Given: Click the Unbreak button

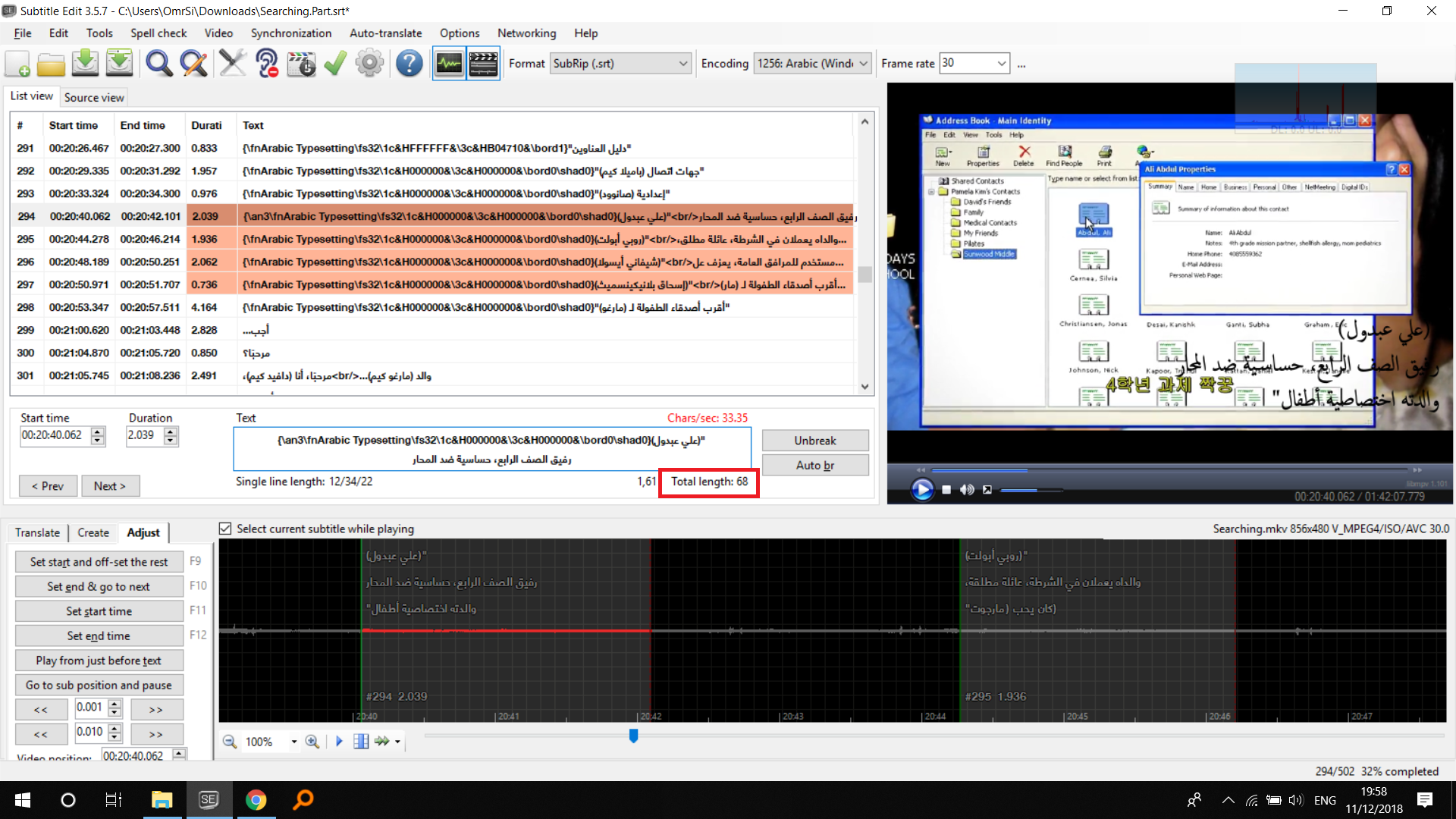Looking at the screenshot, I should coord(815,441).
